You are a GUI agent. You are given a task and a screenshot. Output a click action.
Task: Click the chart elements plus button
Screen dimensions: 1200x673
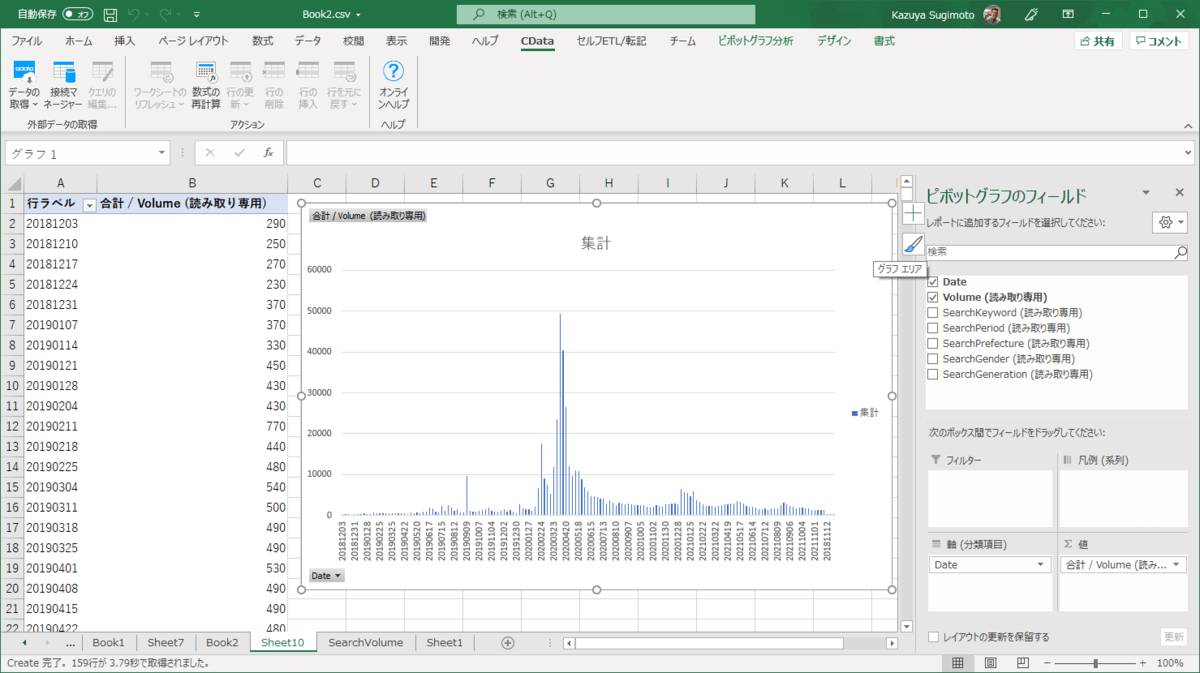pyautogui.click(x=913, y=213)
